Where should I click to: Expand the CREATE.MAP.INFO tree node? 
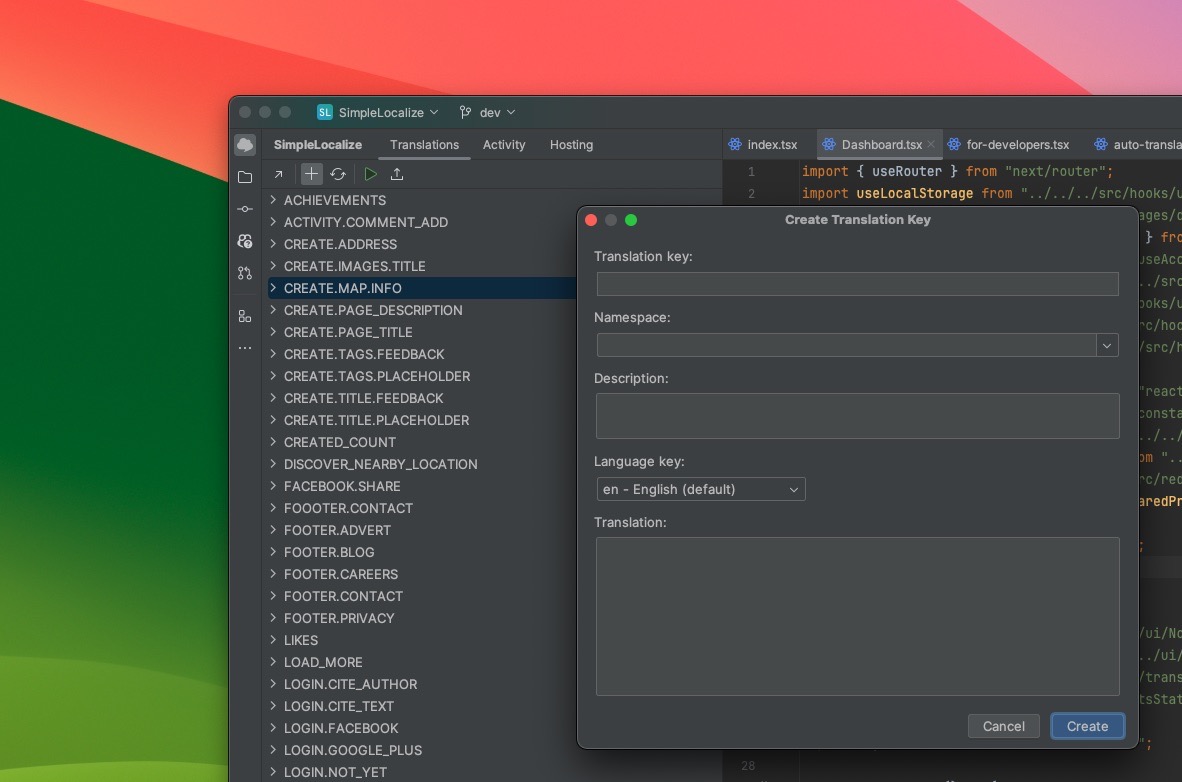click(x=273, y=288)
